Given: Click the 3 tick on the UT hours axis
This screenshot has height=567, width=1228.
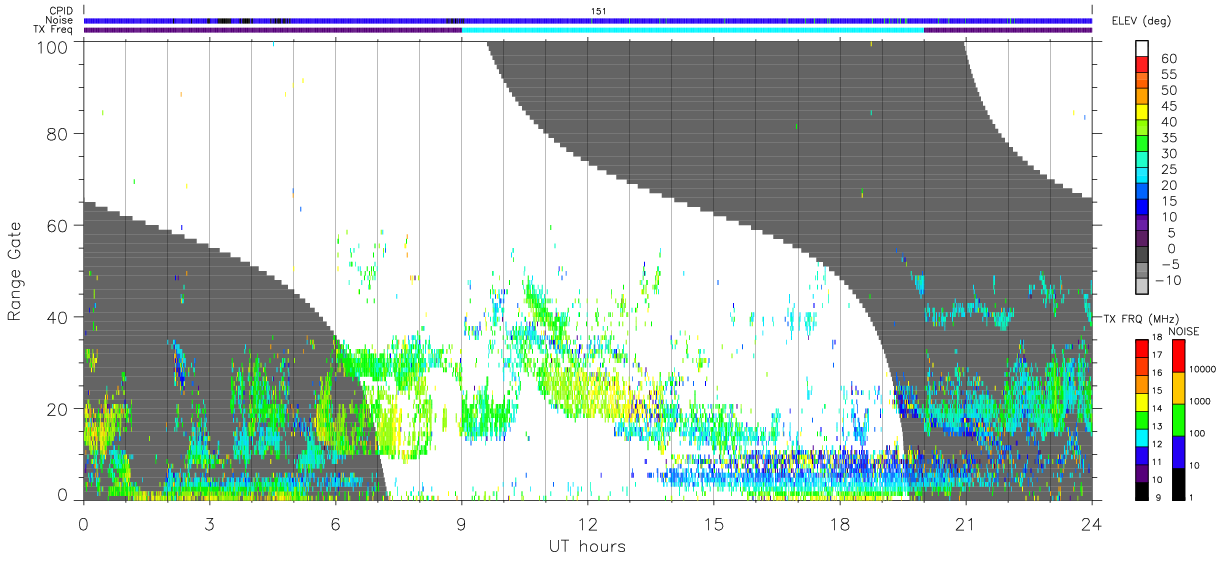Looking at the screenshot, I should coord(209,524).
